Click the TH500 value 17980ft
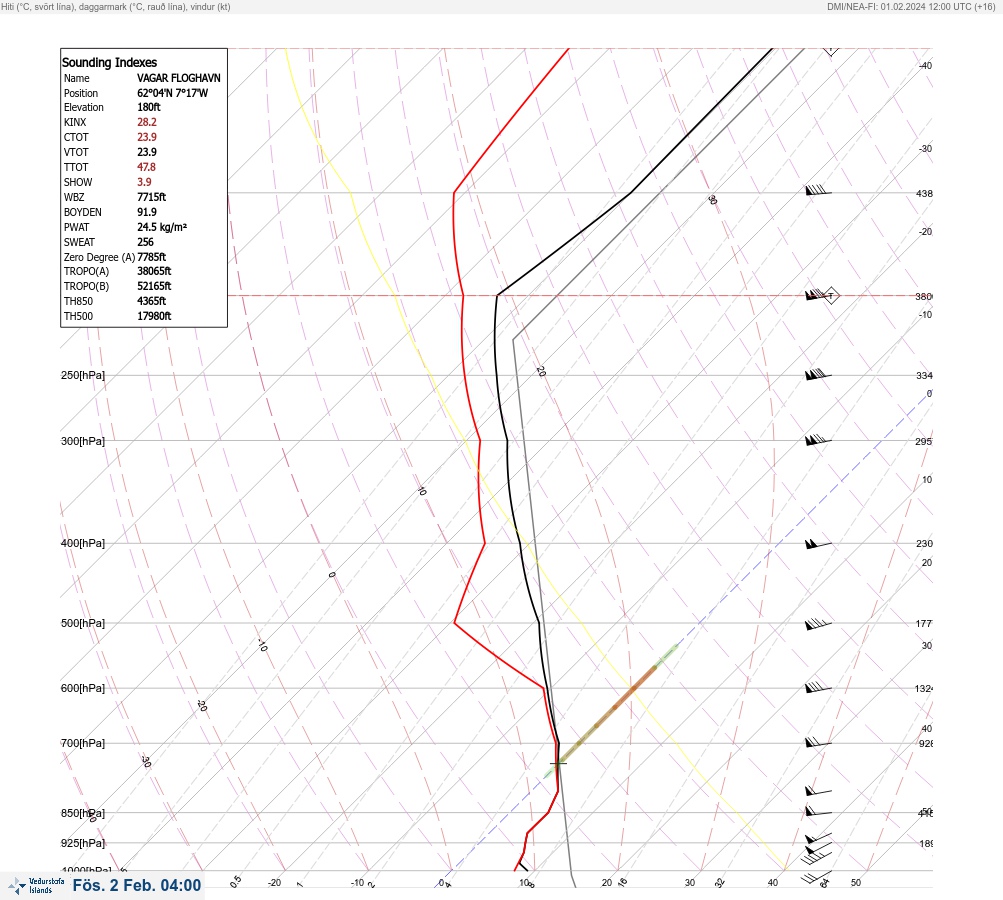1003x900 pixels. point(154,316)
